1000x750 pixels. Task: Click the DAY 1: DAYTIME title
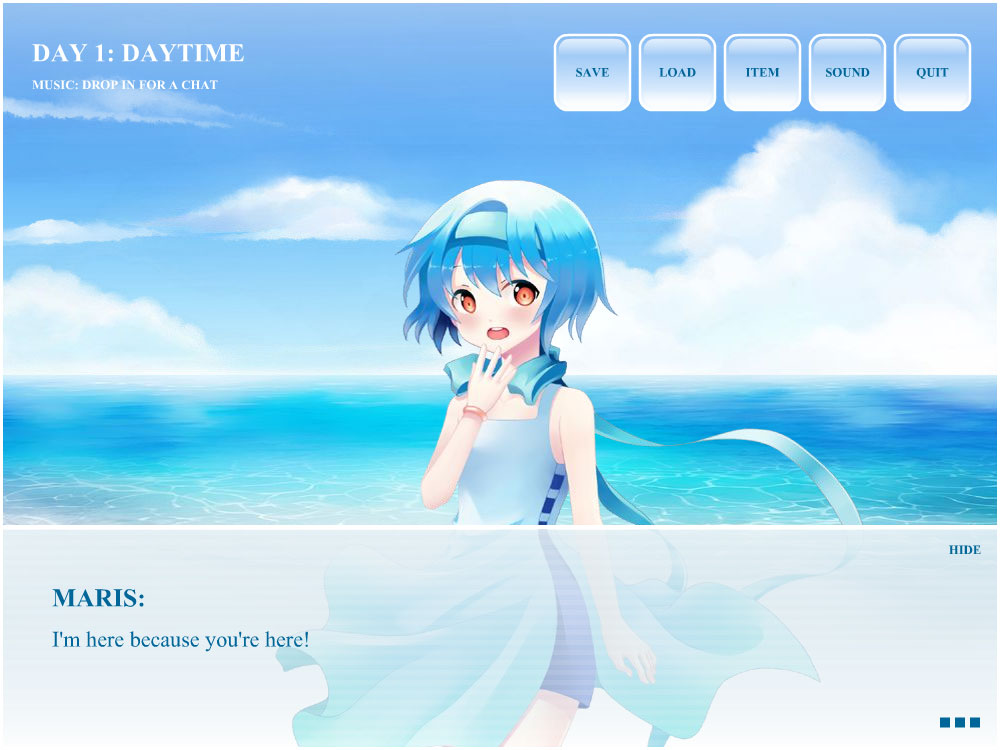click(x=140, y=53)
